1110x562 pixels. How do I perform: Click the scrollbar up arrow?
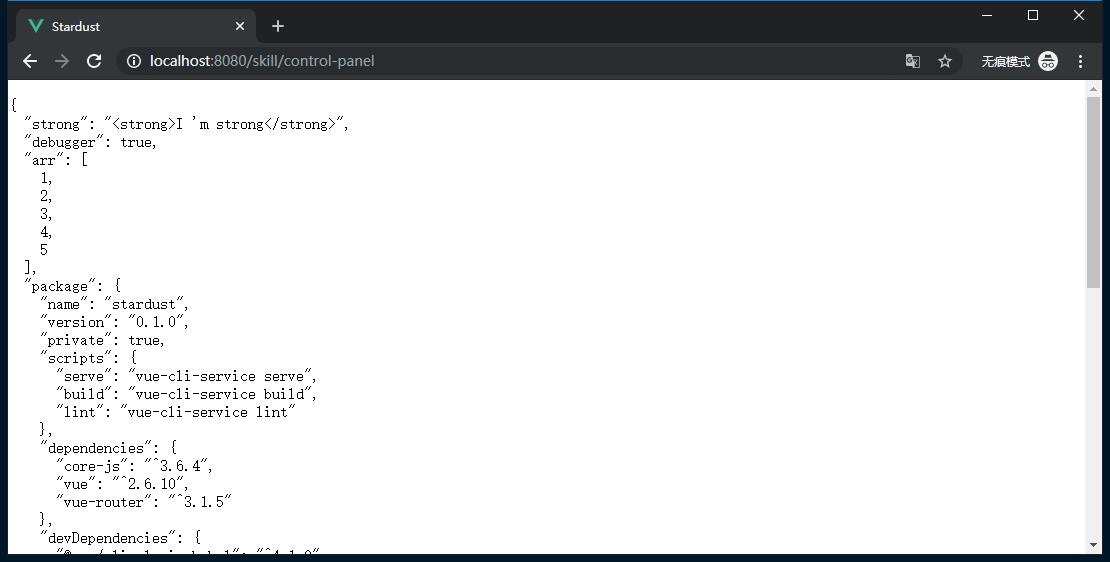pyautogui.click(x=1093, y=90)
